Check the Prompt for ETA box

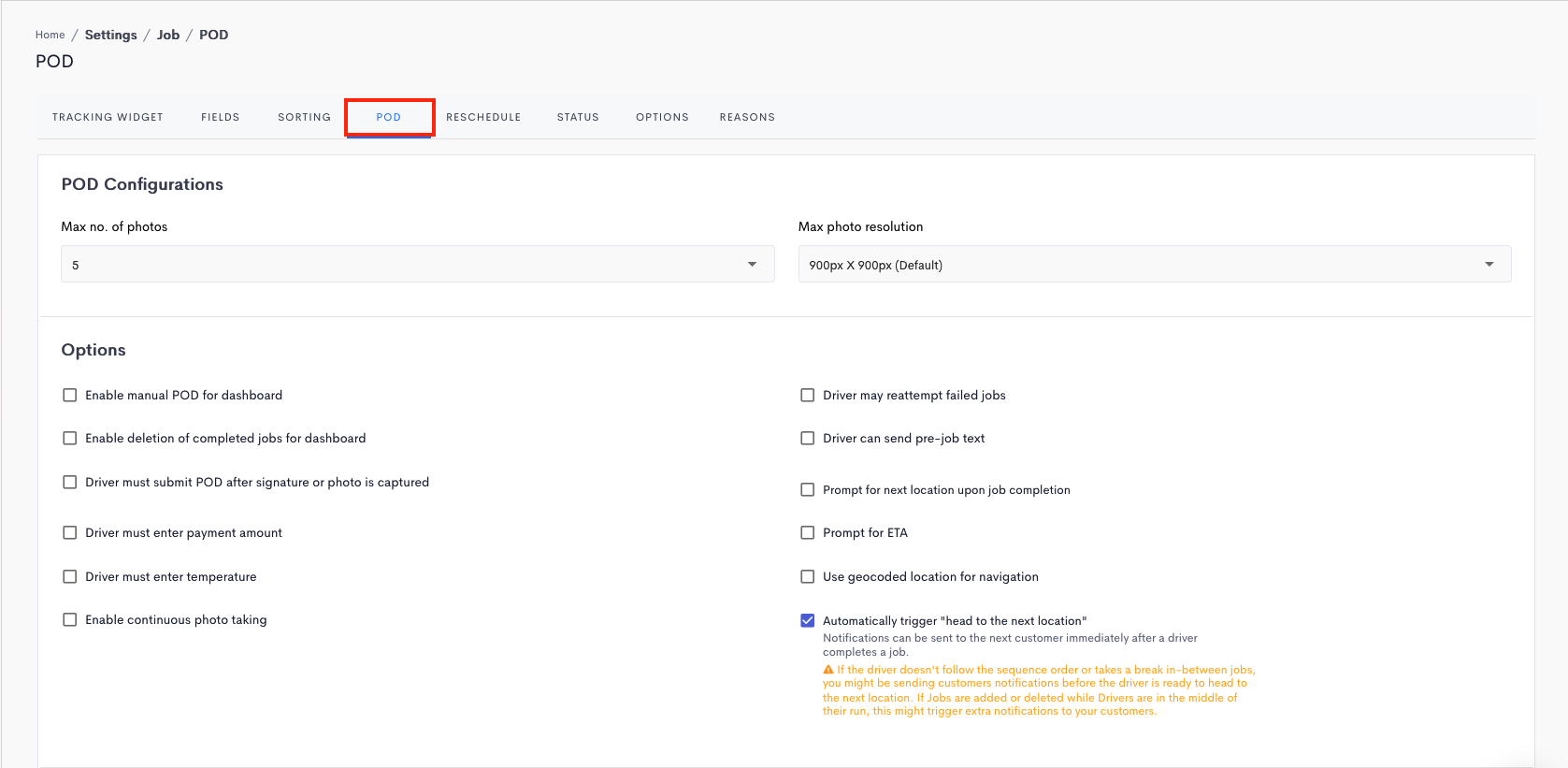coord(808,532)
